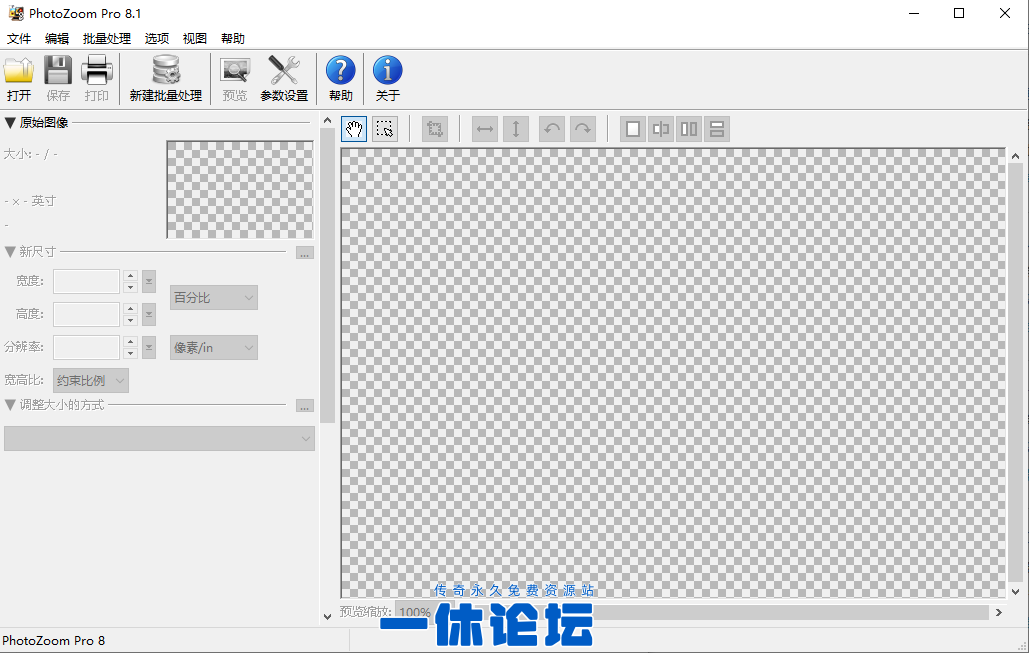Click the 分辨率 input field
Image resolution: width=1029 pixels, height=653 pixels.
click(x=87, y=347)
